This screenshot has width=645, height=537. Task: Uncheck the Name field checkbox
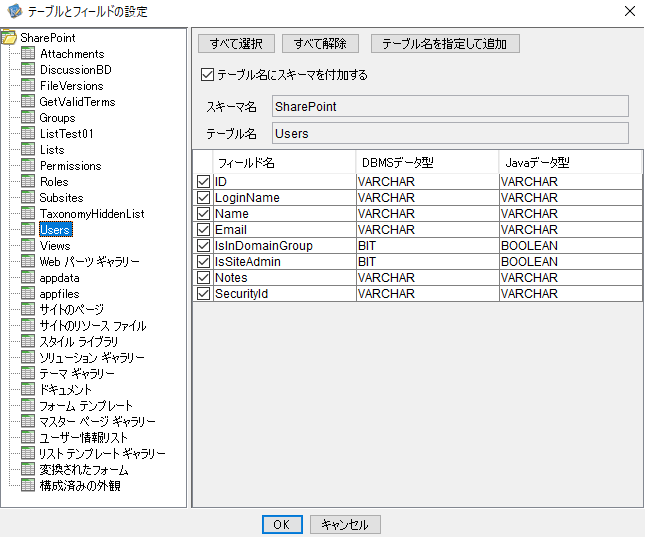pyautogui.click(x=204, y=214)
